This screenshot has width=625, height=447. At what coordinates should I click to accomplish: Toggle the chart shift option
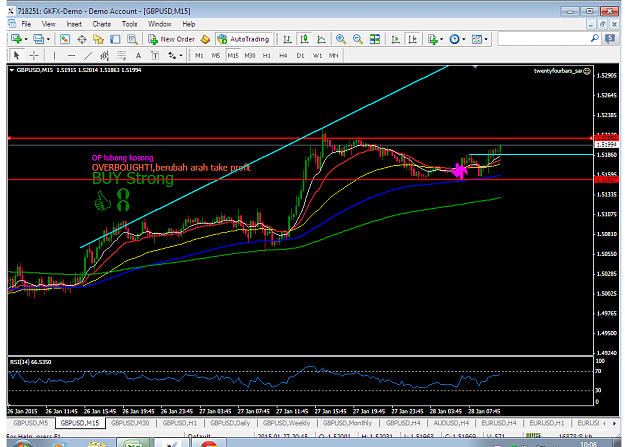click(412, 39)
